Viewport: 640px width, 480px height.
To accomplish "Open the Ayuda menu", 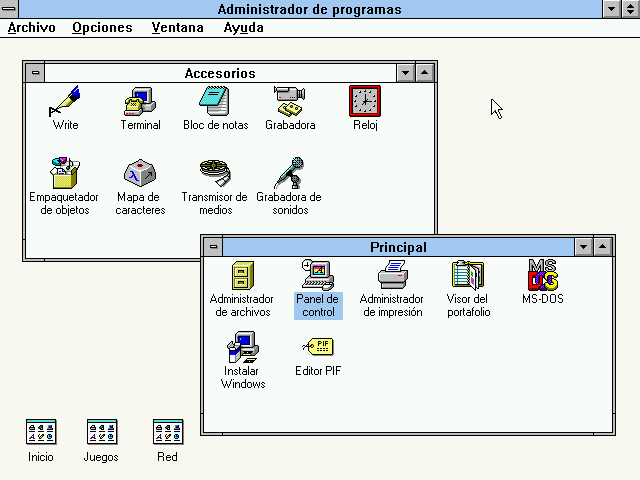I will click(244, 28).
